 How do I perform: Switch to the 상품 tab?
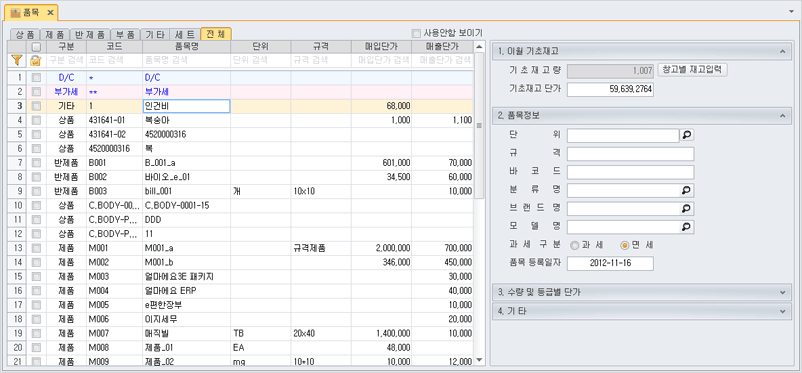tap(25, 34)
